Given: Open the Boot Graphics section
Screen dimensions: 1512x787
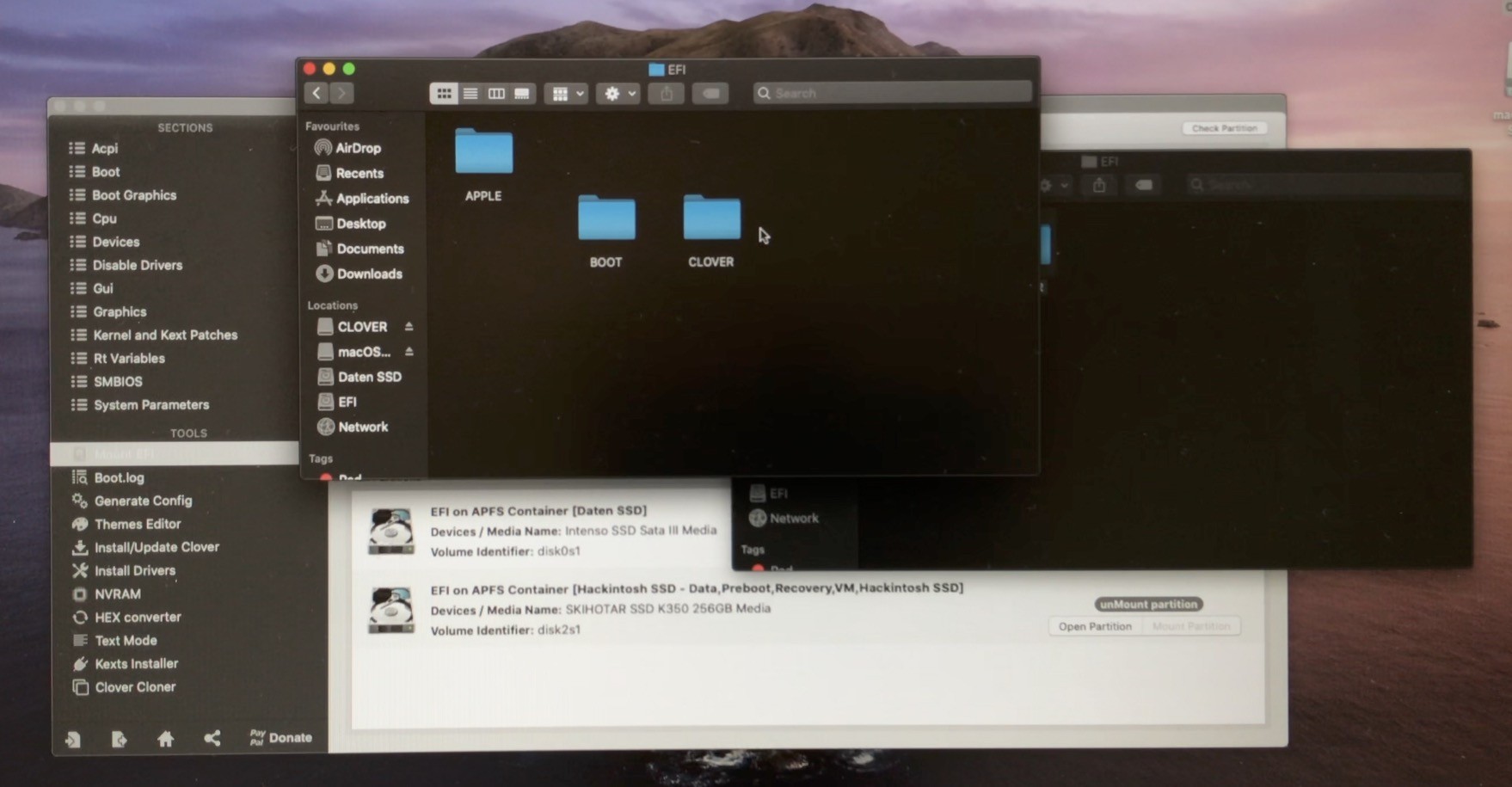Looking at the screenshot, I should [x=123, y=194].
